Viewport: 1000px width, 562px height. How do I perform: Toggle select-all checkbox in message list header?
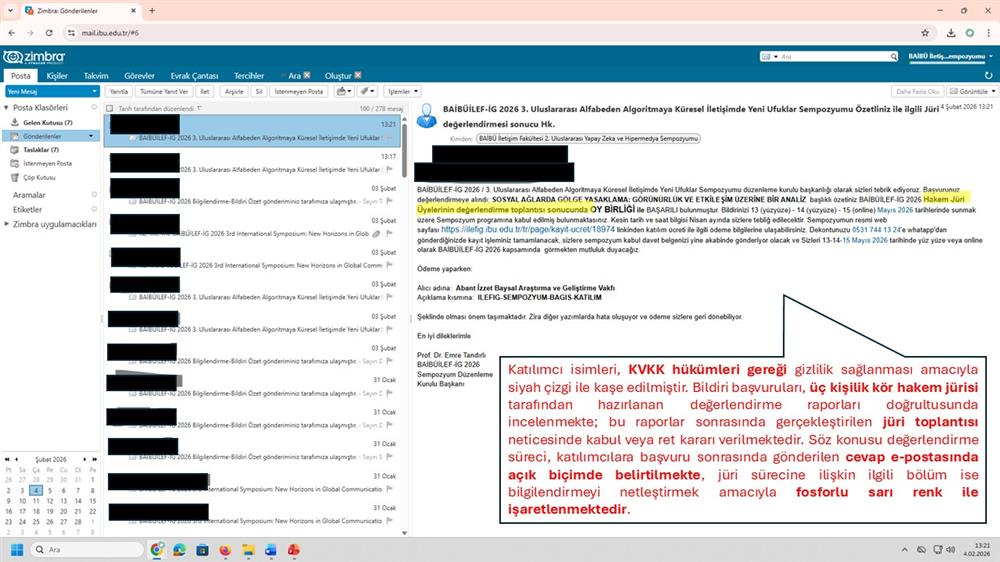[111, 108]
